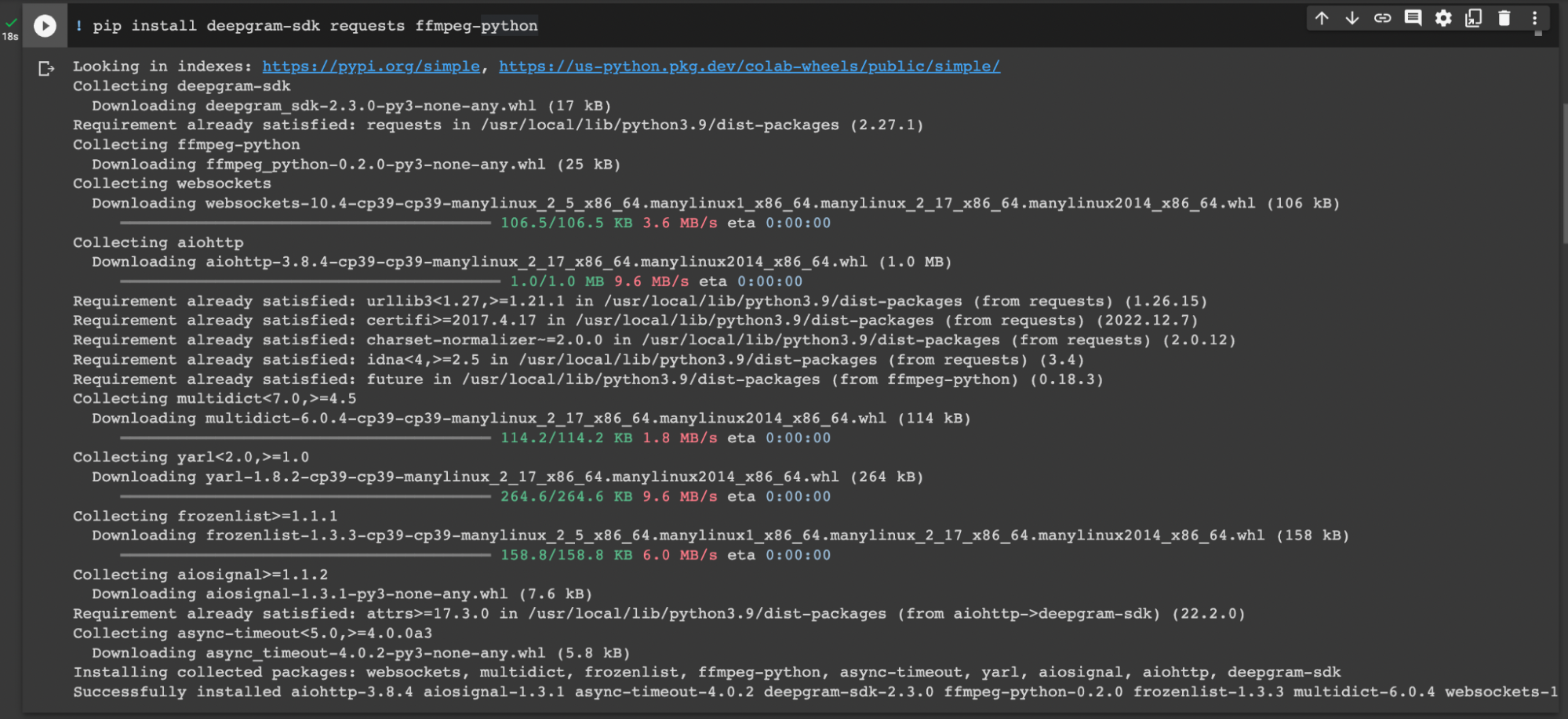The image size is (1568, 719).
Task: Move cell down with arrow icon
Action: (1352, 18)
